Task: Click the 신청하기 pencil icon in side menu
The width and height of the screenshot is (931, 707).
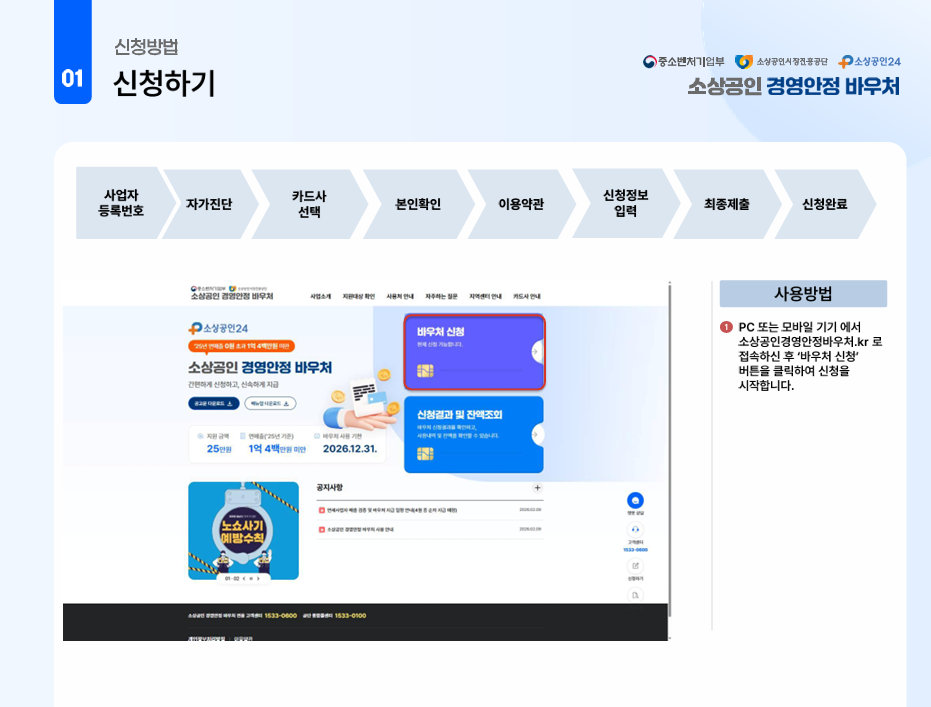Action: click(635, 566)
